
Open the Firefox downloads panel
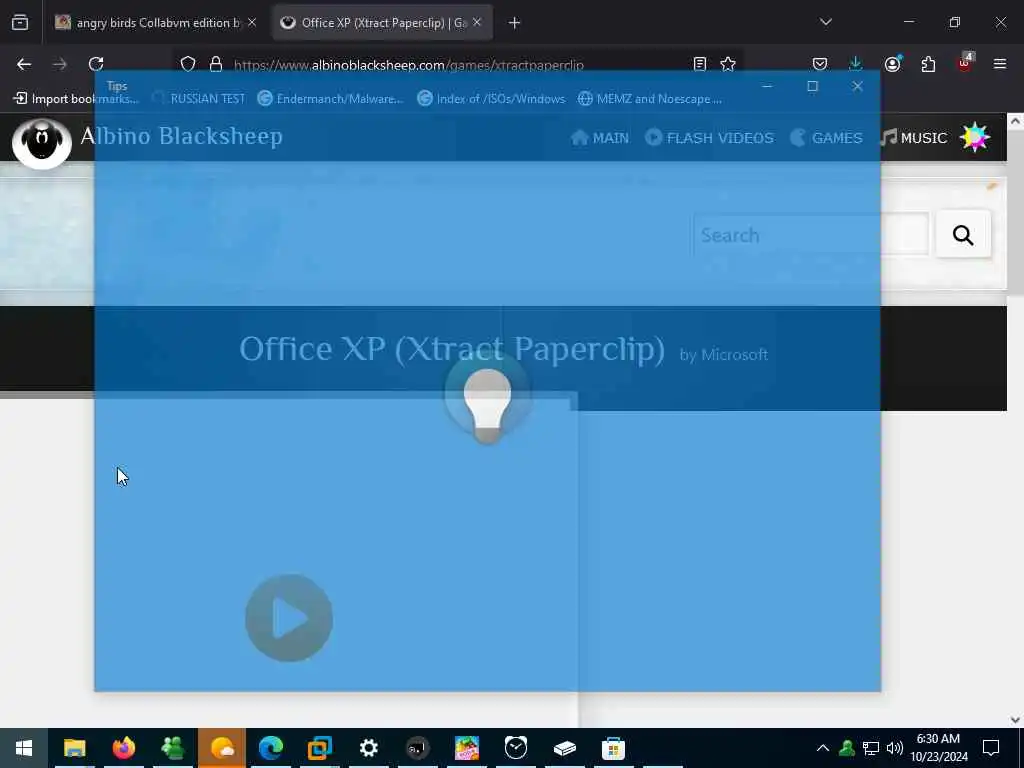point(856,64)
